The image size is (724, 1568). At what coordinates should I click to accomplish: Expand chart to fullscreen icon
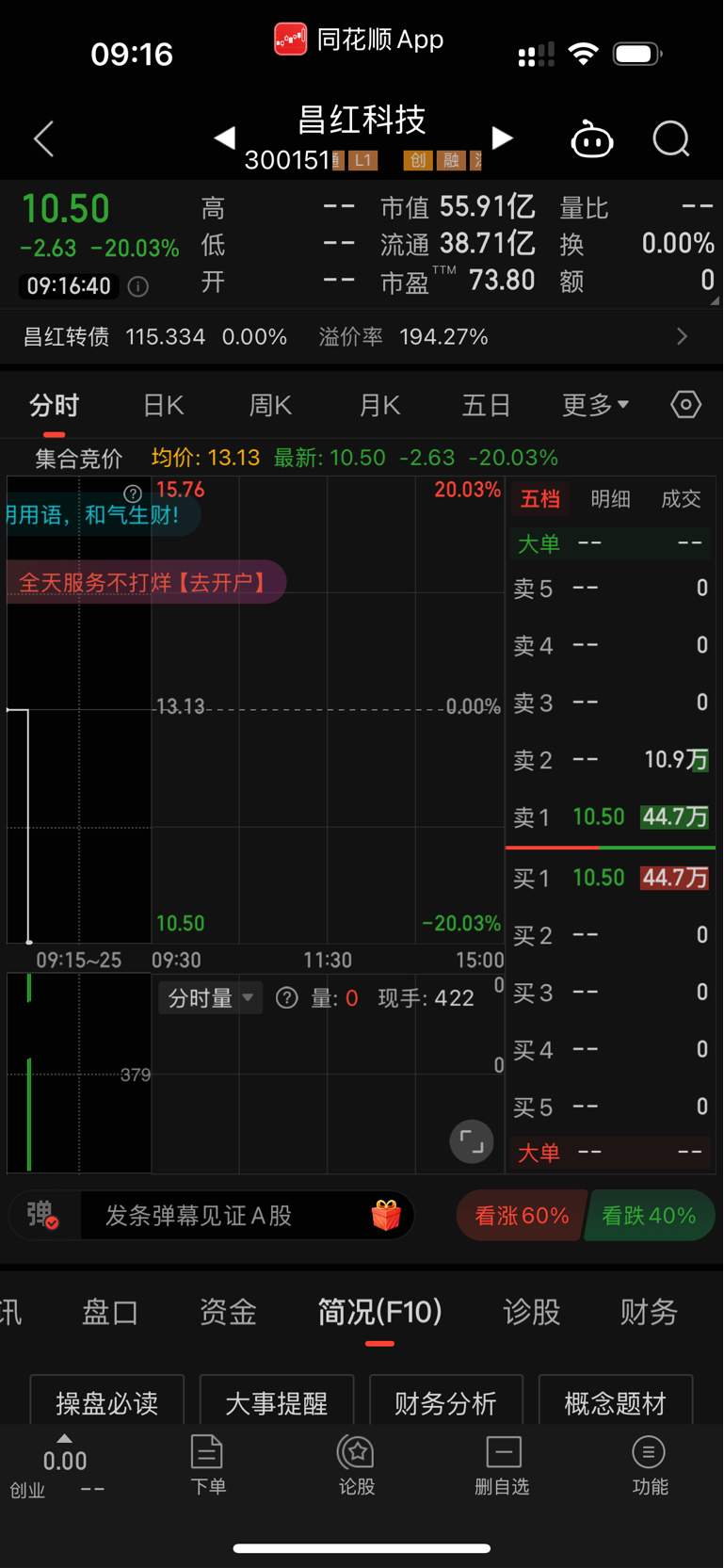(x=472, y=1142)
